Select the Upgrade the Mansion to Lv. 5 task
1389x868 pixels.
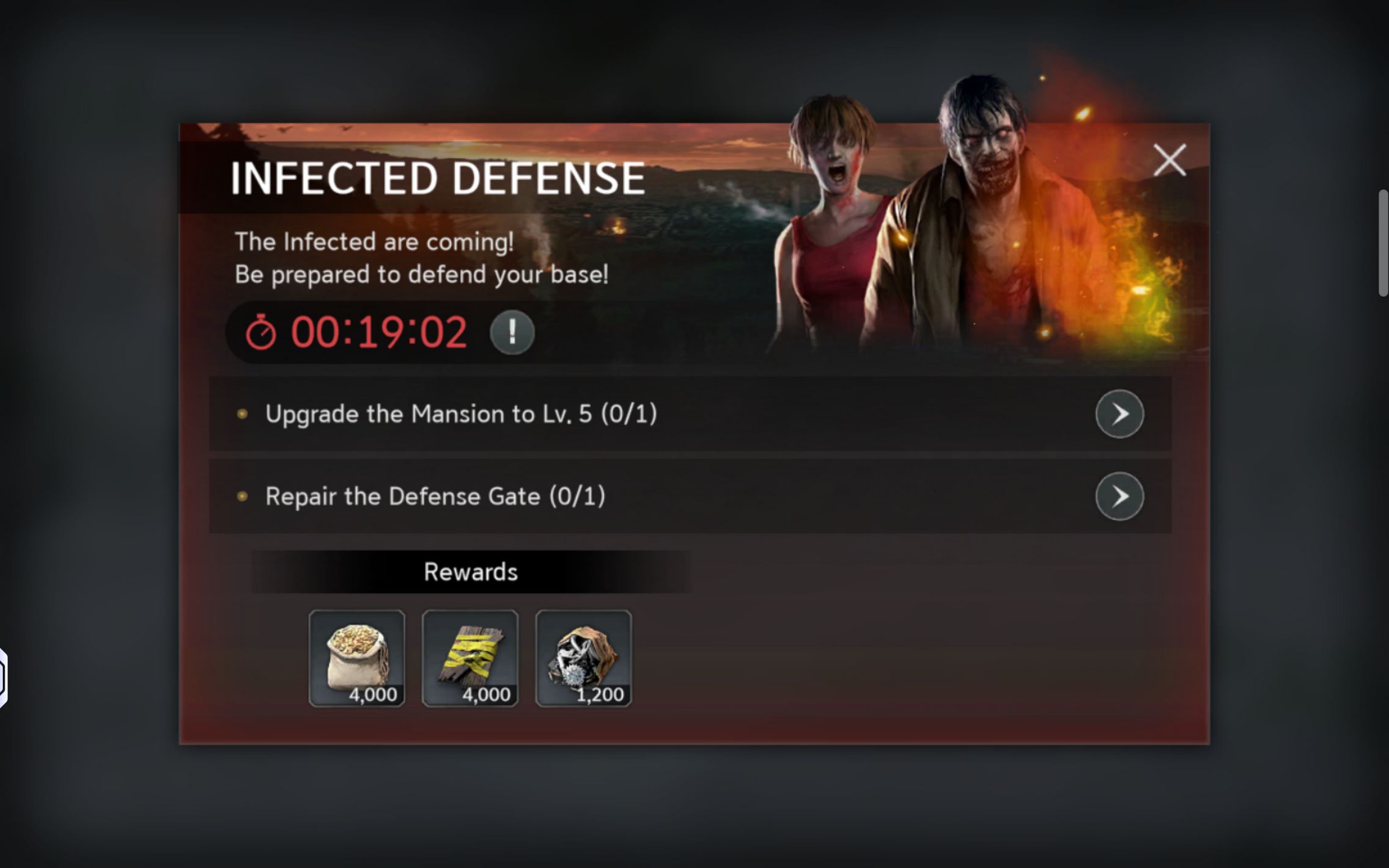[x=690, y=414]
